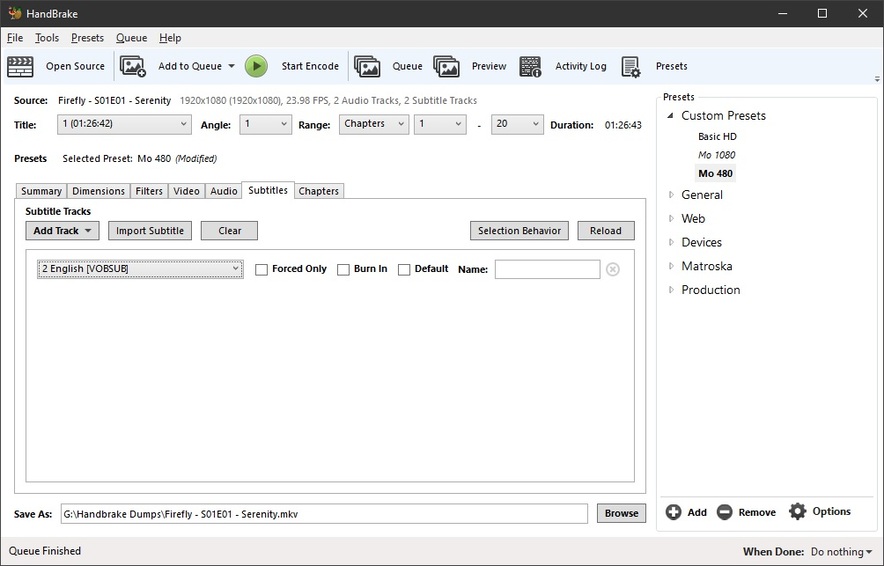Open the Activity Log icon
This screenshot has width=884, height=566.
(x=530, y=67)
